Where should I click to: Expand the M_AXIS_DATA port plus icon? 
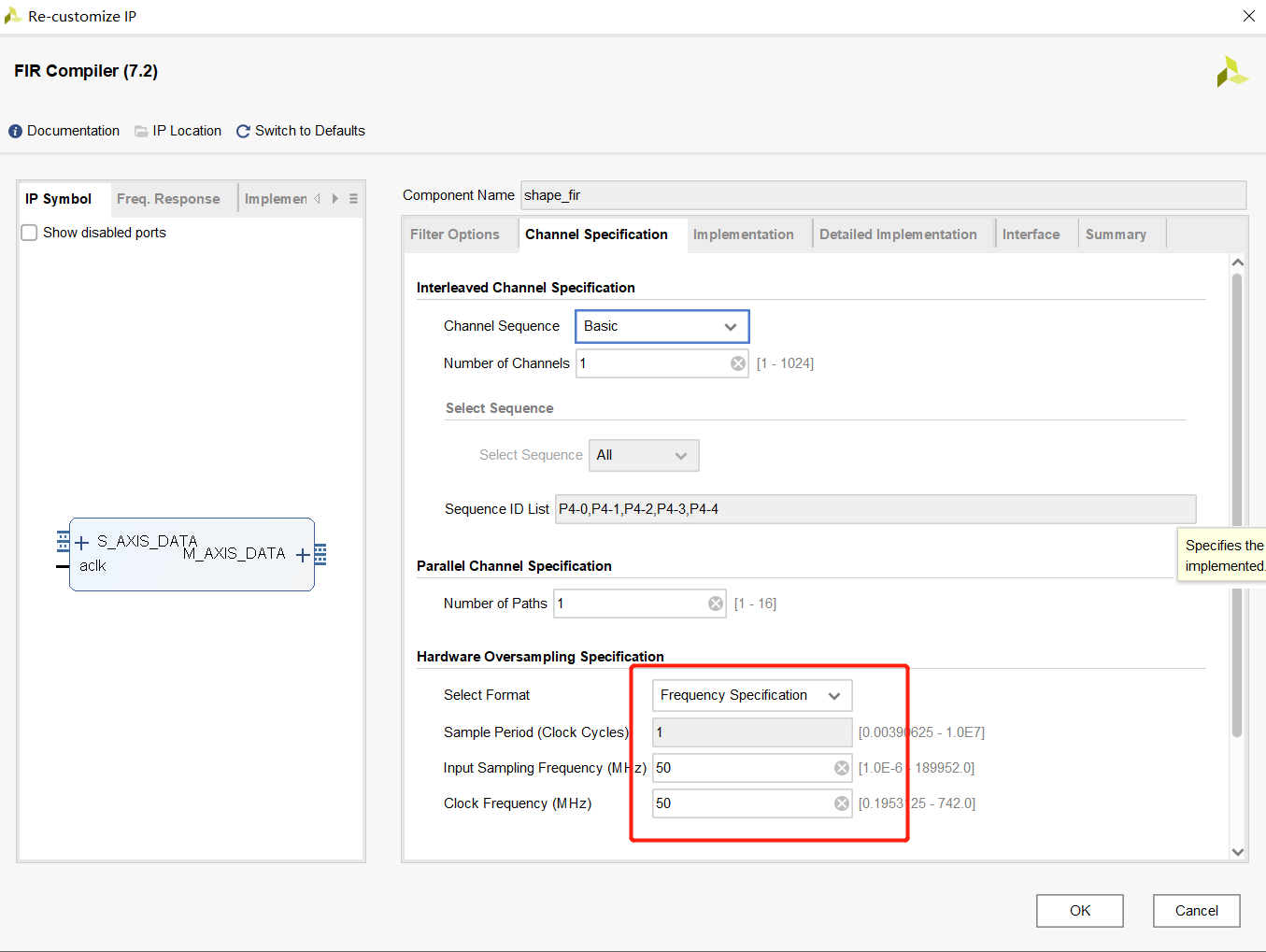click(x=303, y=555)
